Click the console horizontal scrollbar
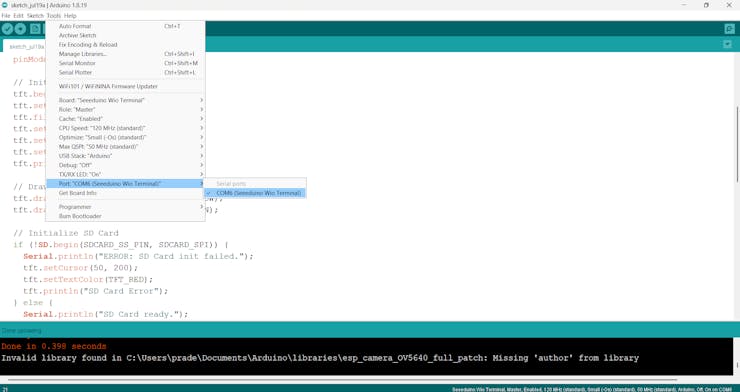 pyautogui.click(x=343, y=379)
